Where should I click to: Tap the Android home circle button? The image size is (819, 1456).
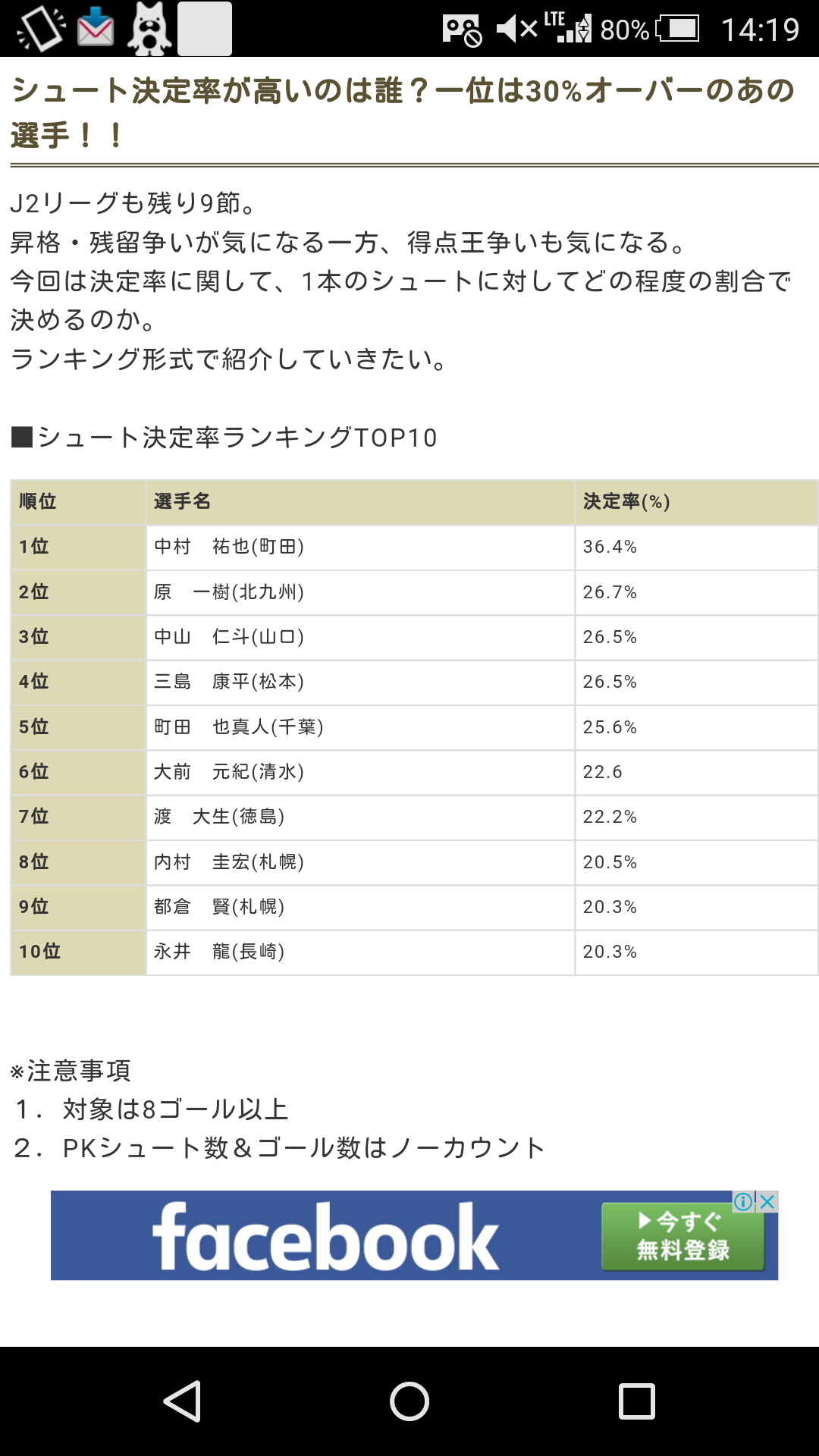(x=409, y=1401)
